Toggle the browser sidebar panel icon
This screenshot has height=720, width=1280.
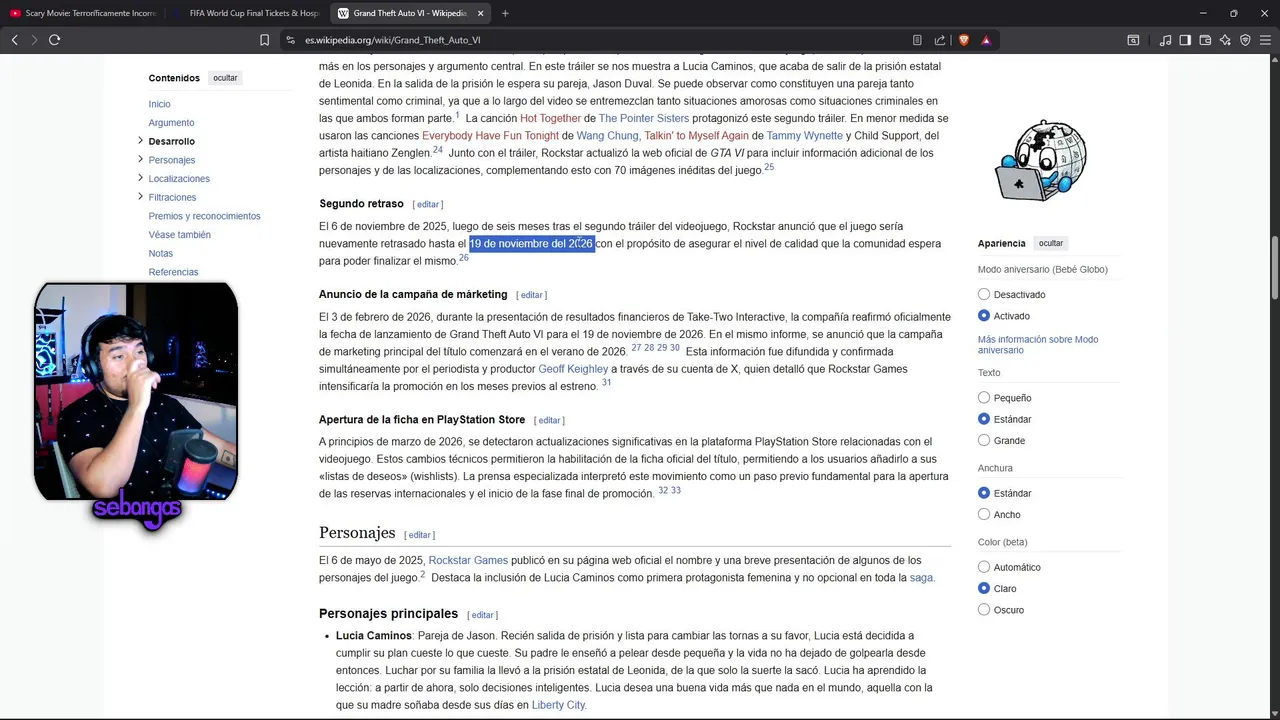[1185, 40]
